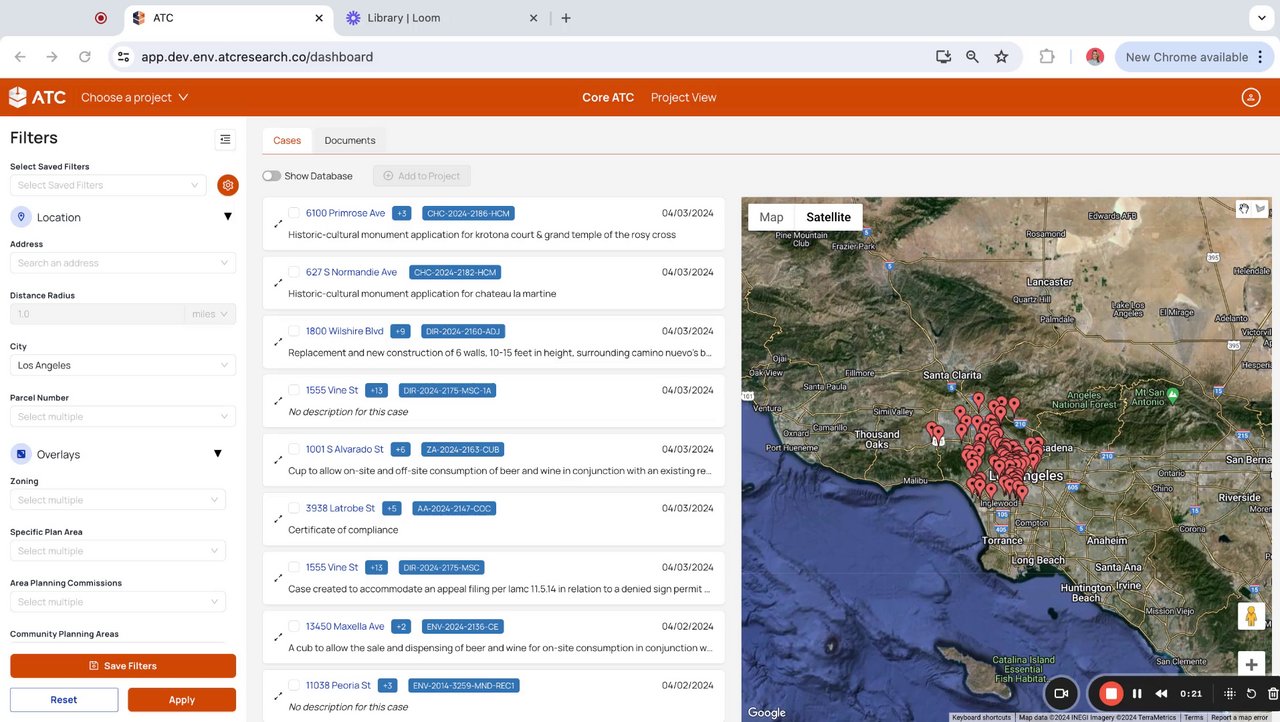The height and width of the screenshot is (722, 1280).
Task: Click the Save Filters button
Action: pos(123,666)
